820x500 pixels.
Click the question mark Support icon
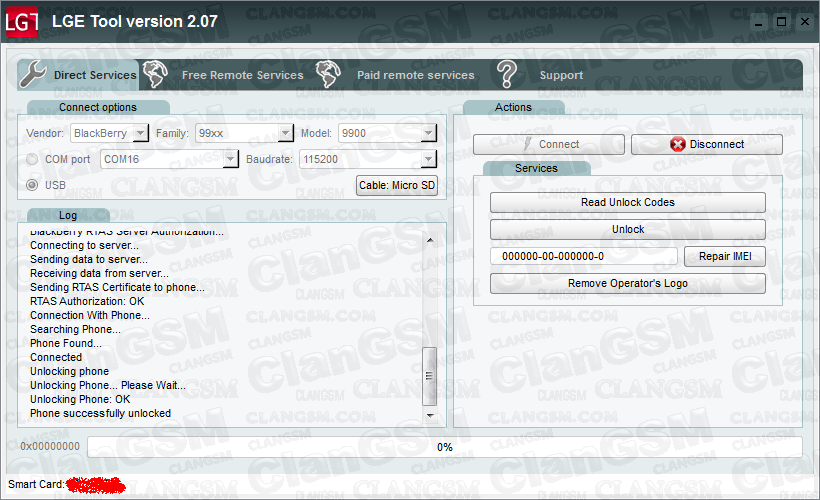point(507,74)
